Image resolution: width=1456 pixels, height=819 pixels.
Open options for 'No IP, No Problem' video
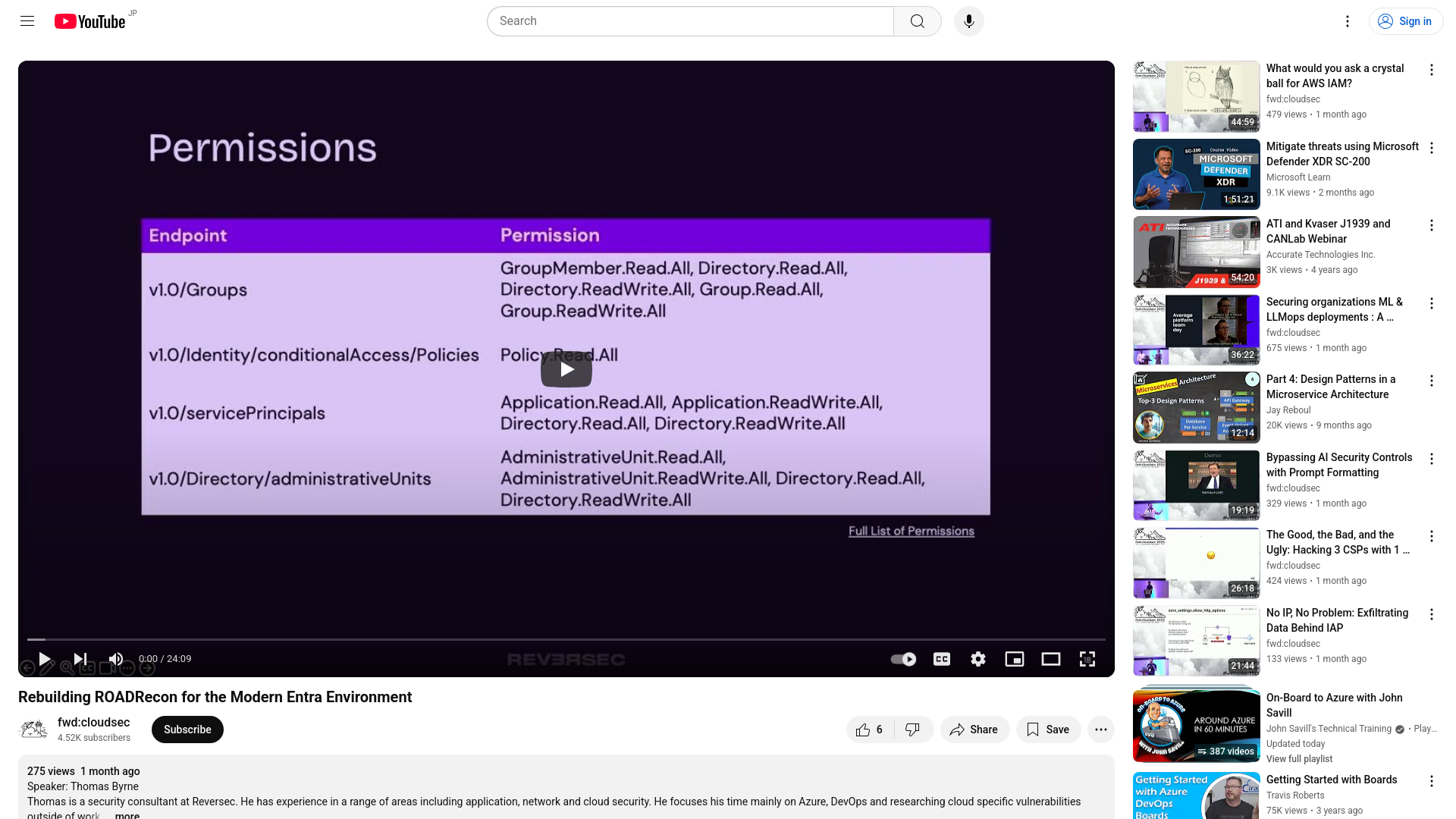click(1432, 614)
